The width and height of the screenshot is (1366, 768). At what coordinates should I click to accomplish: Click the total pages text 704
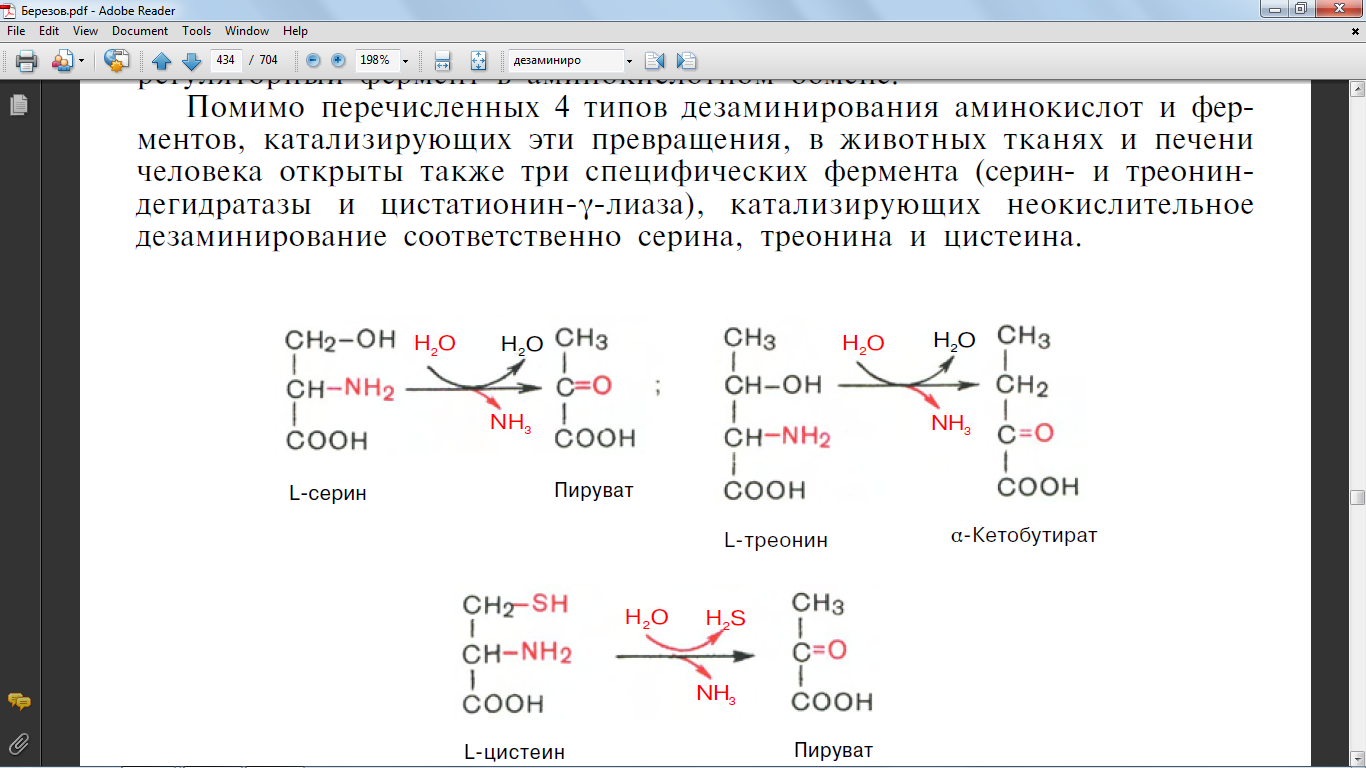click(269, 60)
